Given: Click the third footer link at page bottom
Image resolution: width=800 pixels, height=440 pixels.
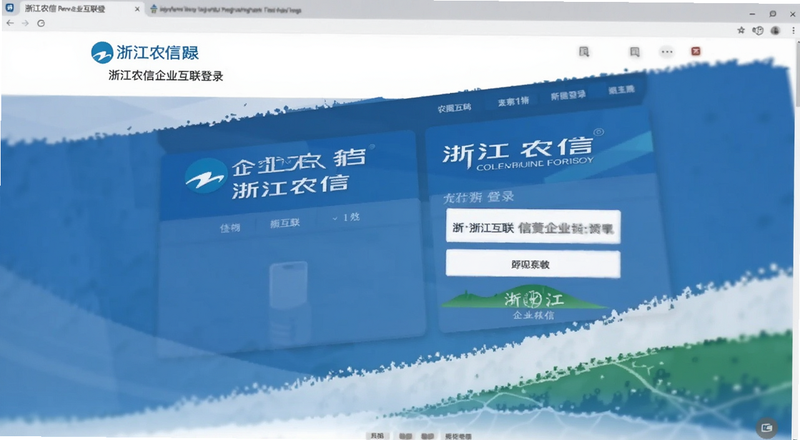Looking at the screenshot, I should point(428,436).
